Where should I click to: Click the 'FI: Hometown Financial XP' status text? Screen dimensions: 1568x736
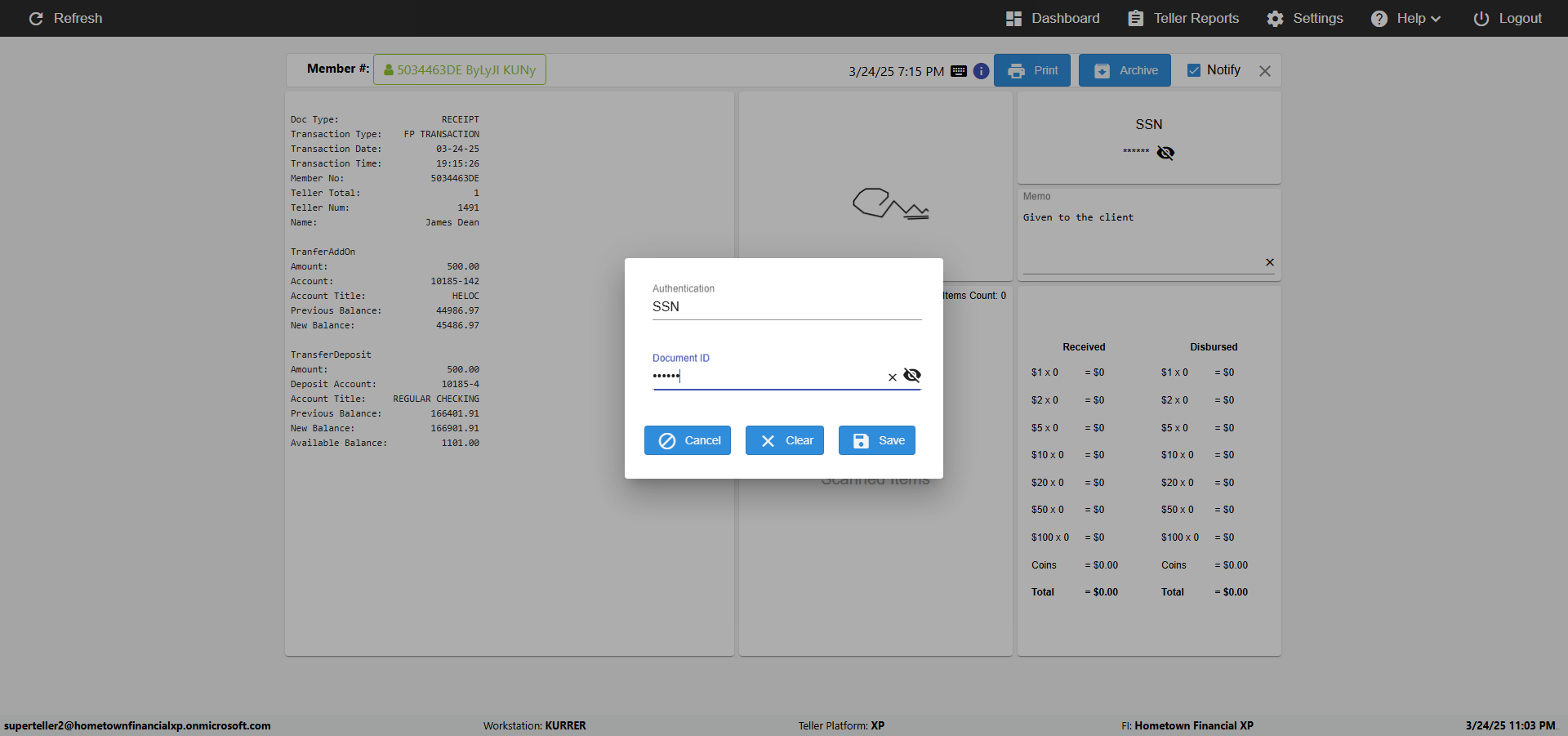(x=1187, y=725)
